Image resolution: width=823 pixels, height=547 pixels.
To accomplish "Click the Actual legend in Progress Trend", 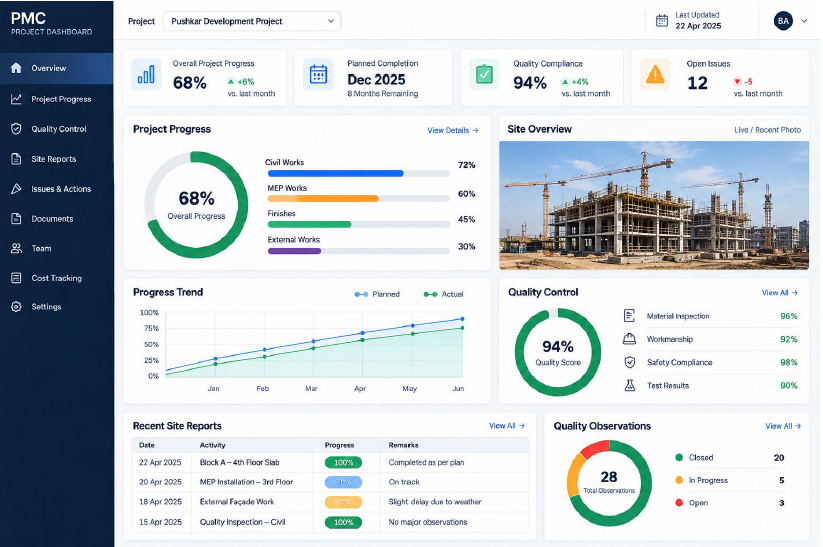I will tap(444, 294).
